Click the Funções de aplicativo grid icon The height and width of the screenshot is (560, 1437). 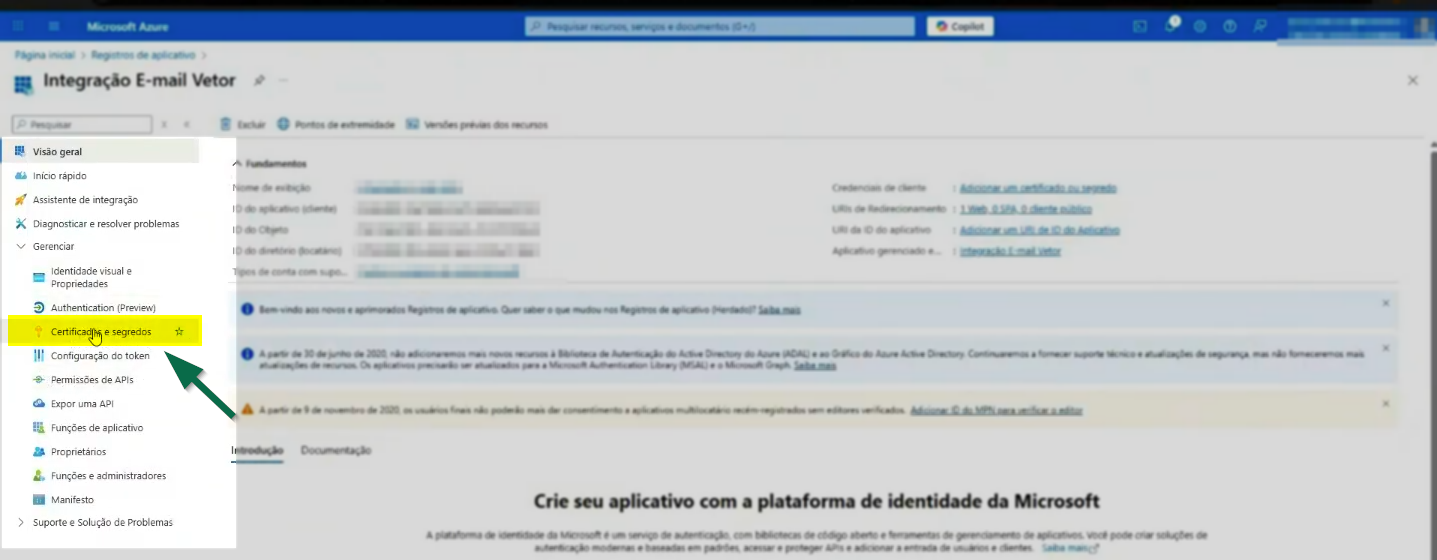[x=39, y=427]
